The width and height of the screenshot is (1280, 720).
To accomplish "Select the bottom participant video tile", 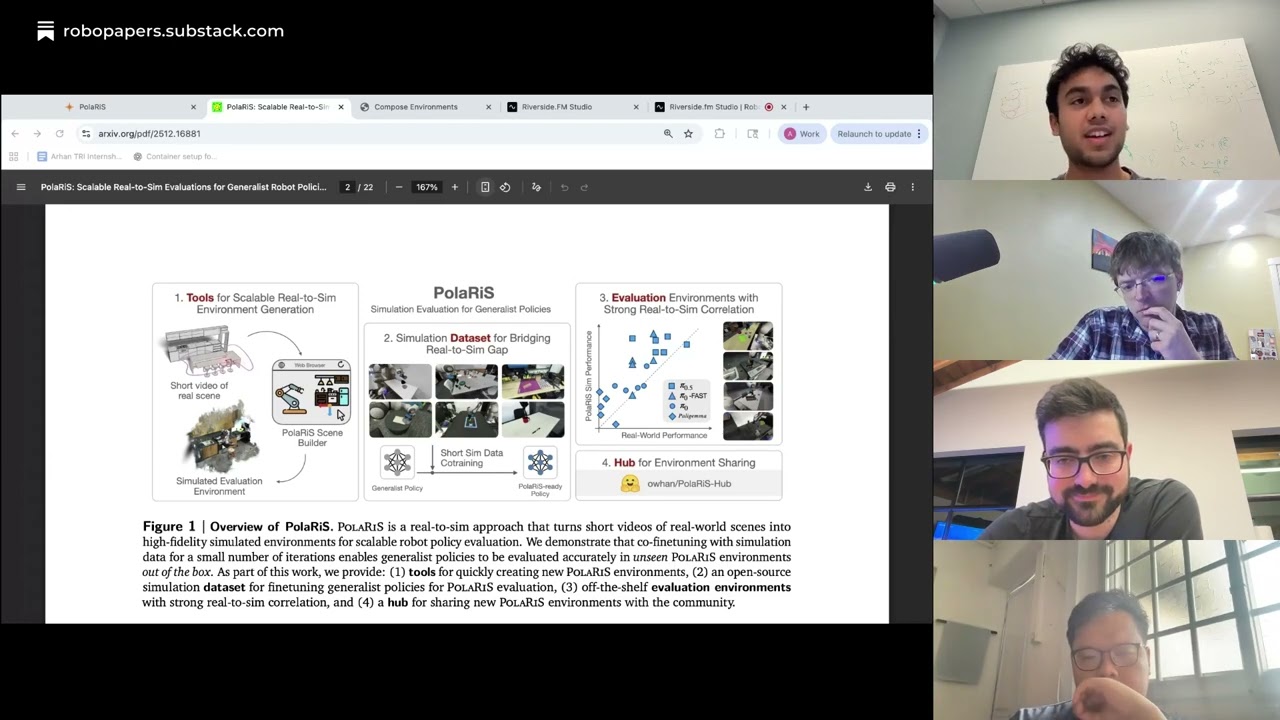I will click(1107, 630).
